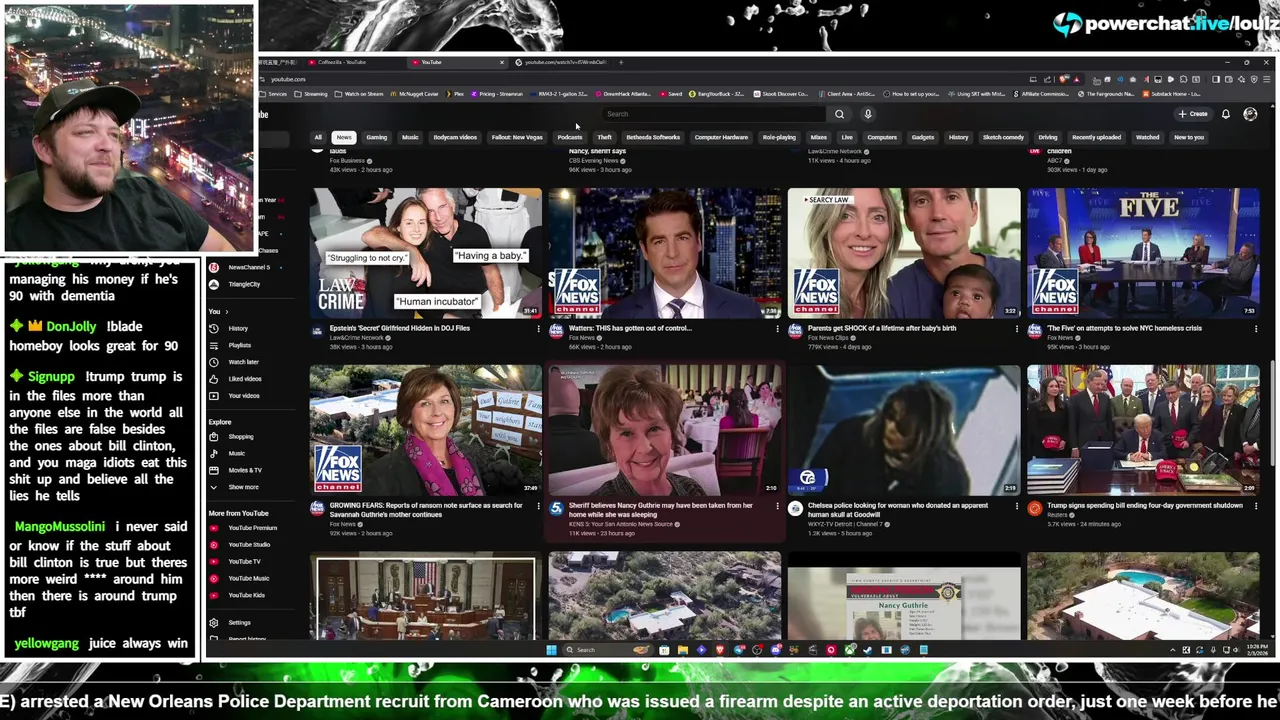Open Shopping under Explore
The image size is (1280, 720).
(240, 437)
